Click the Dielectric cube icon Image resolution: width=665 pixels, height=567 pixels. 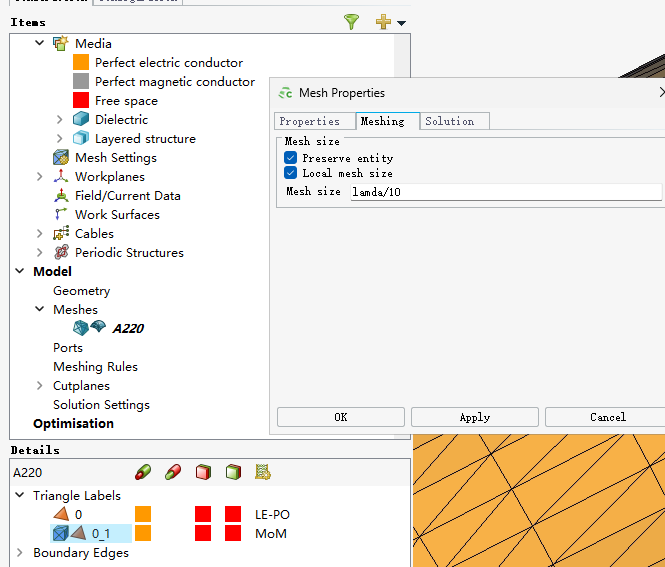[x=81, y=119]
